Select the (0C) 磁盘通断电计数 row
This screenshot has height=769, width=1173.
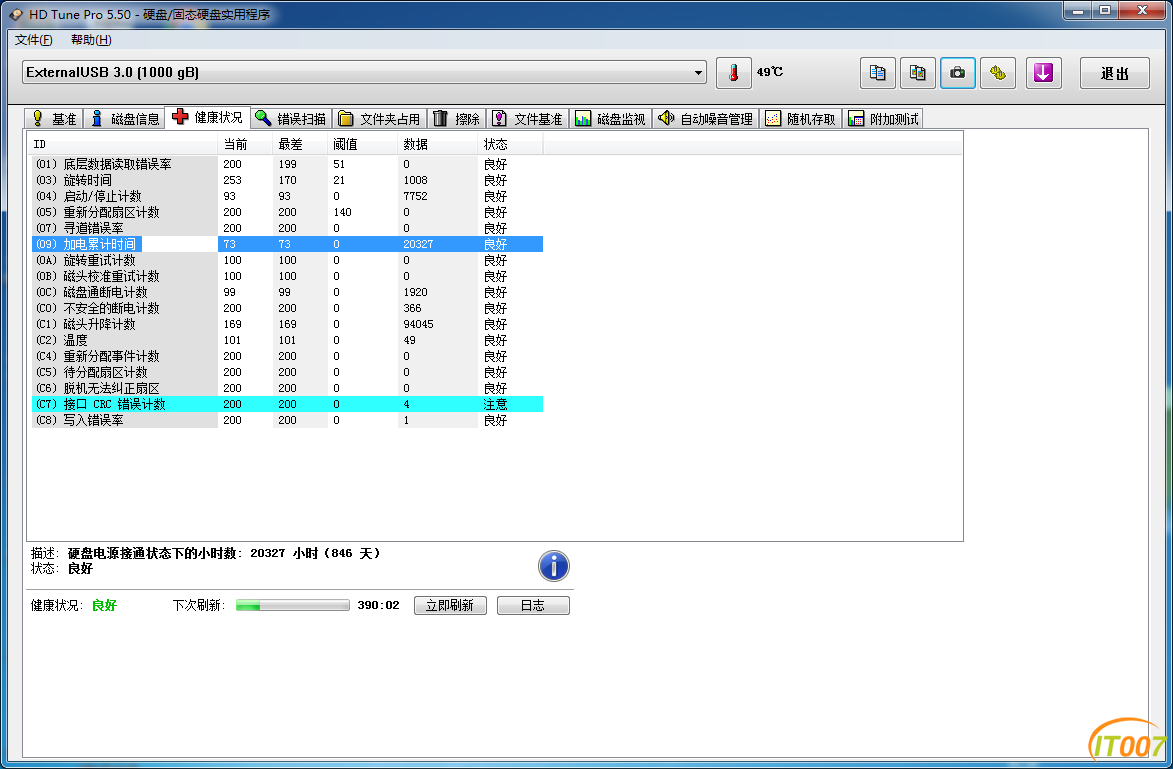click(287, 292)
